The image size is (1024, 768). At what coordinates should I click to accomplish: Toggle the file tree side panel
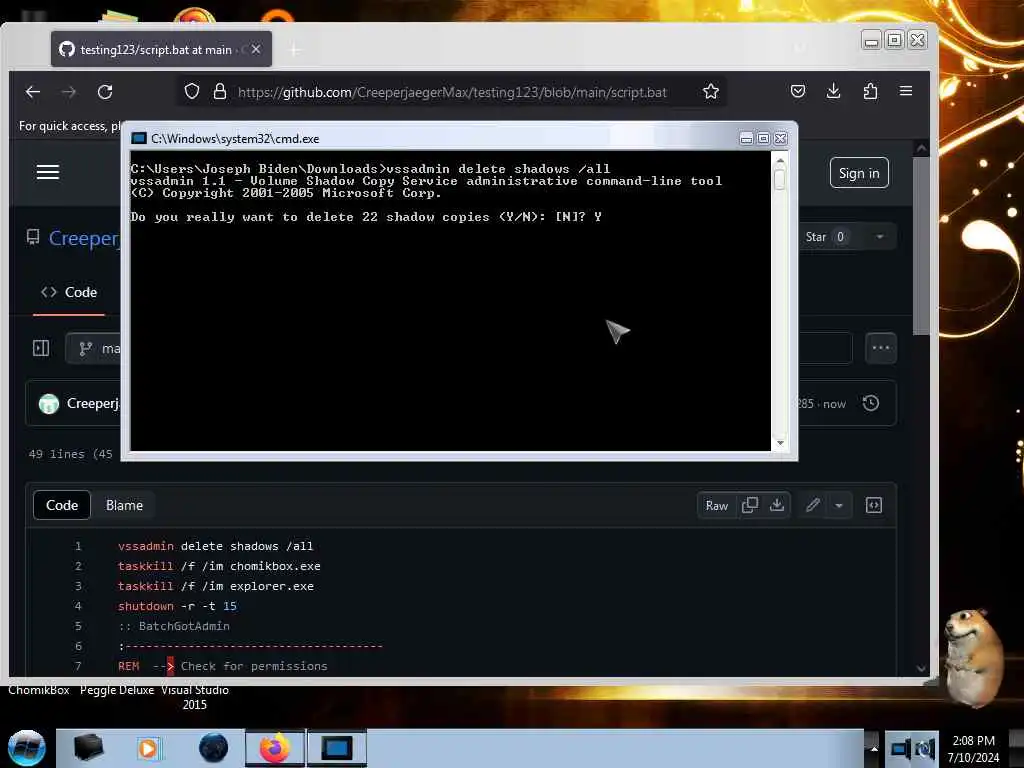[40, 348]
